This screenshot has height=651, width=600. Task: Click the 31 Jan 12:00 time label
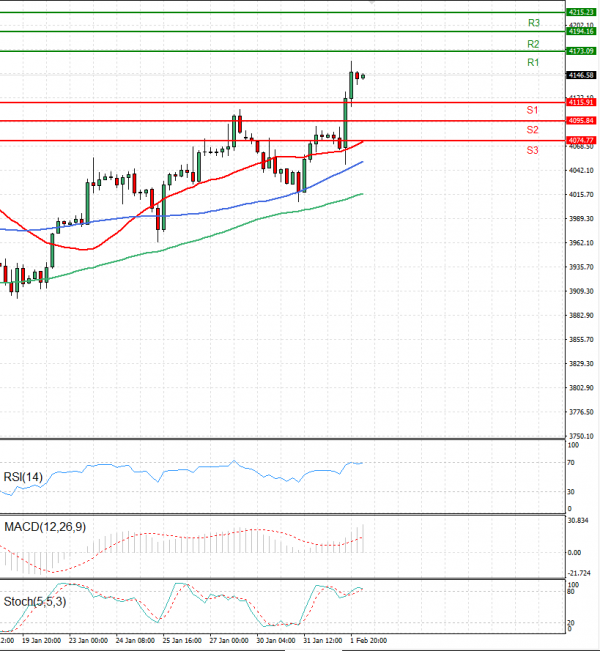tap(323, 641)
